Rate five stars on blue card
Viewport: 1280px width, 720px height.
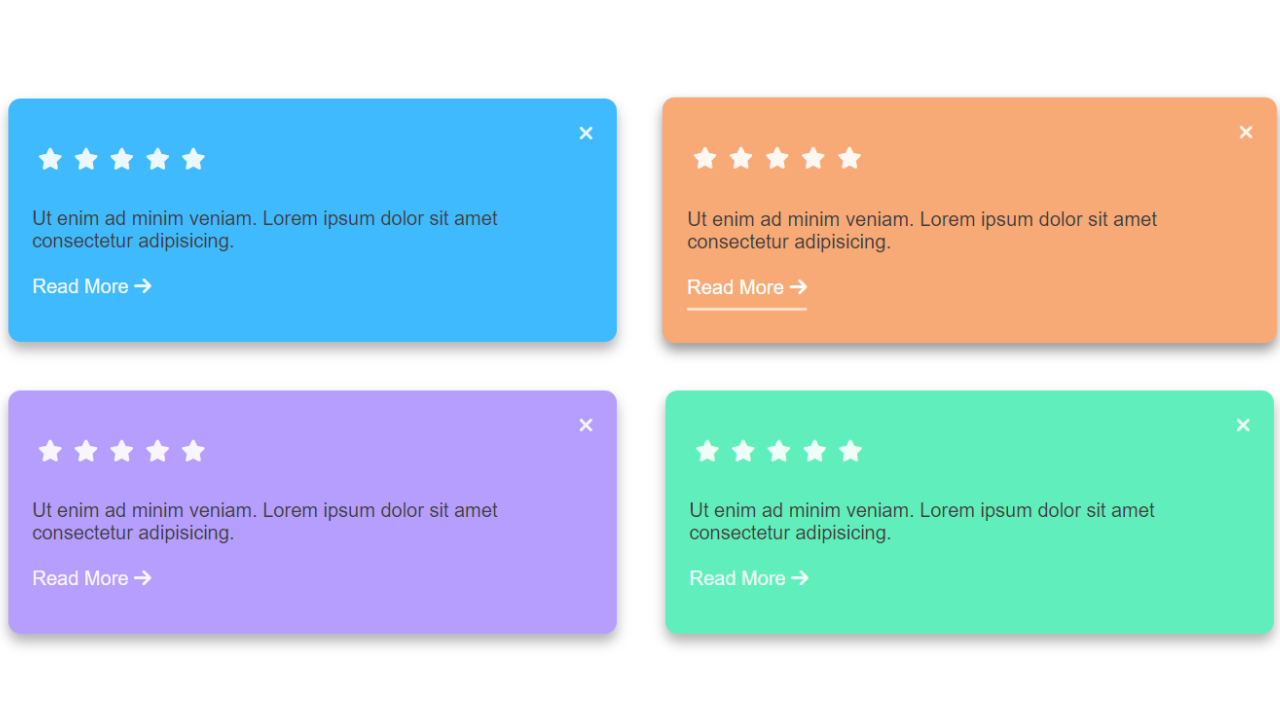[194, 159]
